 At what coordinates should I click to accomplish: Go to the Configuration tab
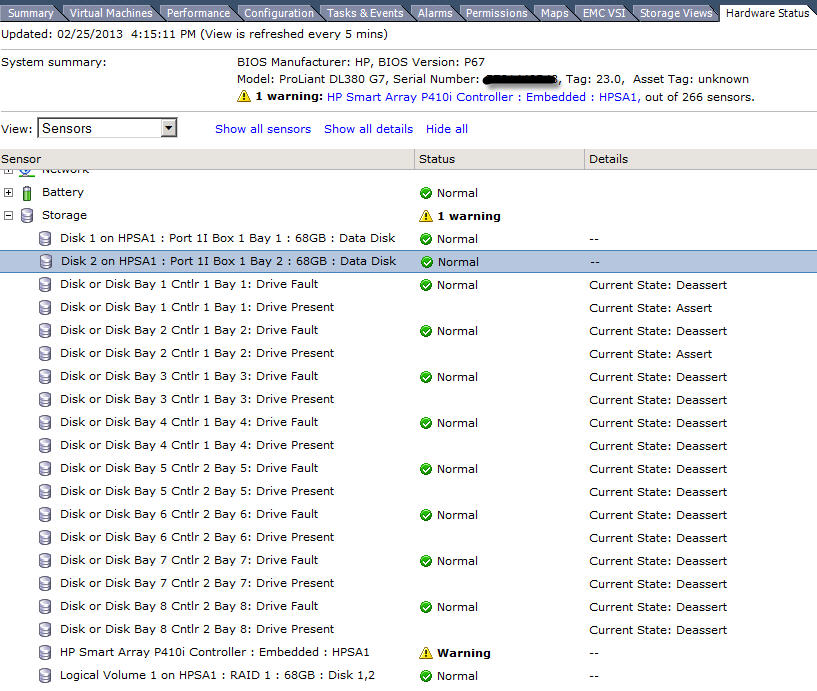pos(279,13)
